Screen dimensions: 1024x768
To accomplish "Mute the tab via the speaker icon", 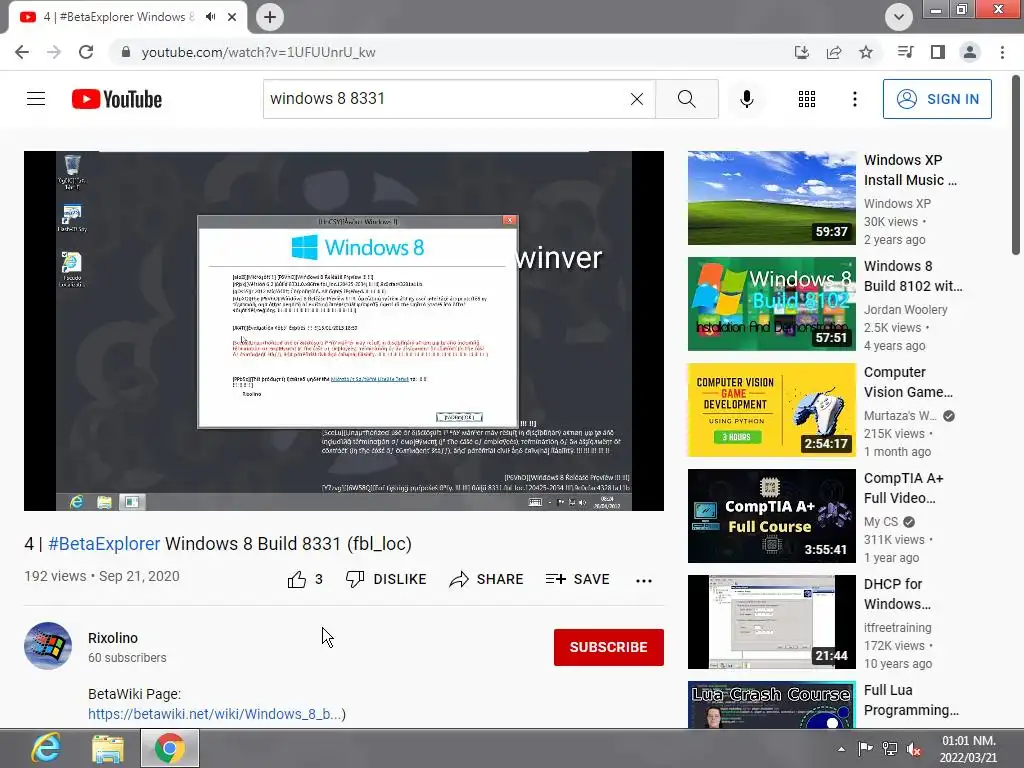I will point(210,17).
